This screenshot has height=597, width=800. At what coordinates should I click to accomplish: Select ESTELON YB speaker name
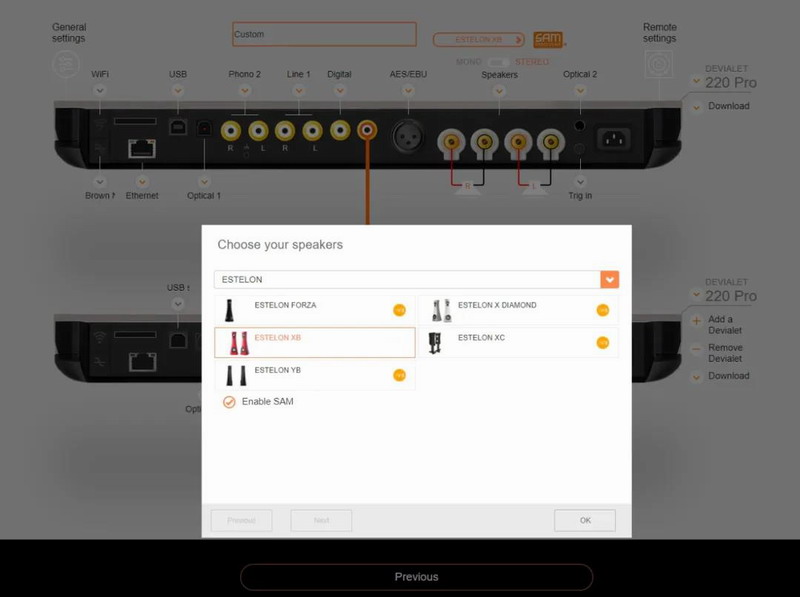pos(278,370)
